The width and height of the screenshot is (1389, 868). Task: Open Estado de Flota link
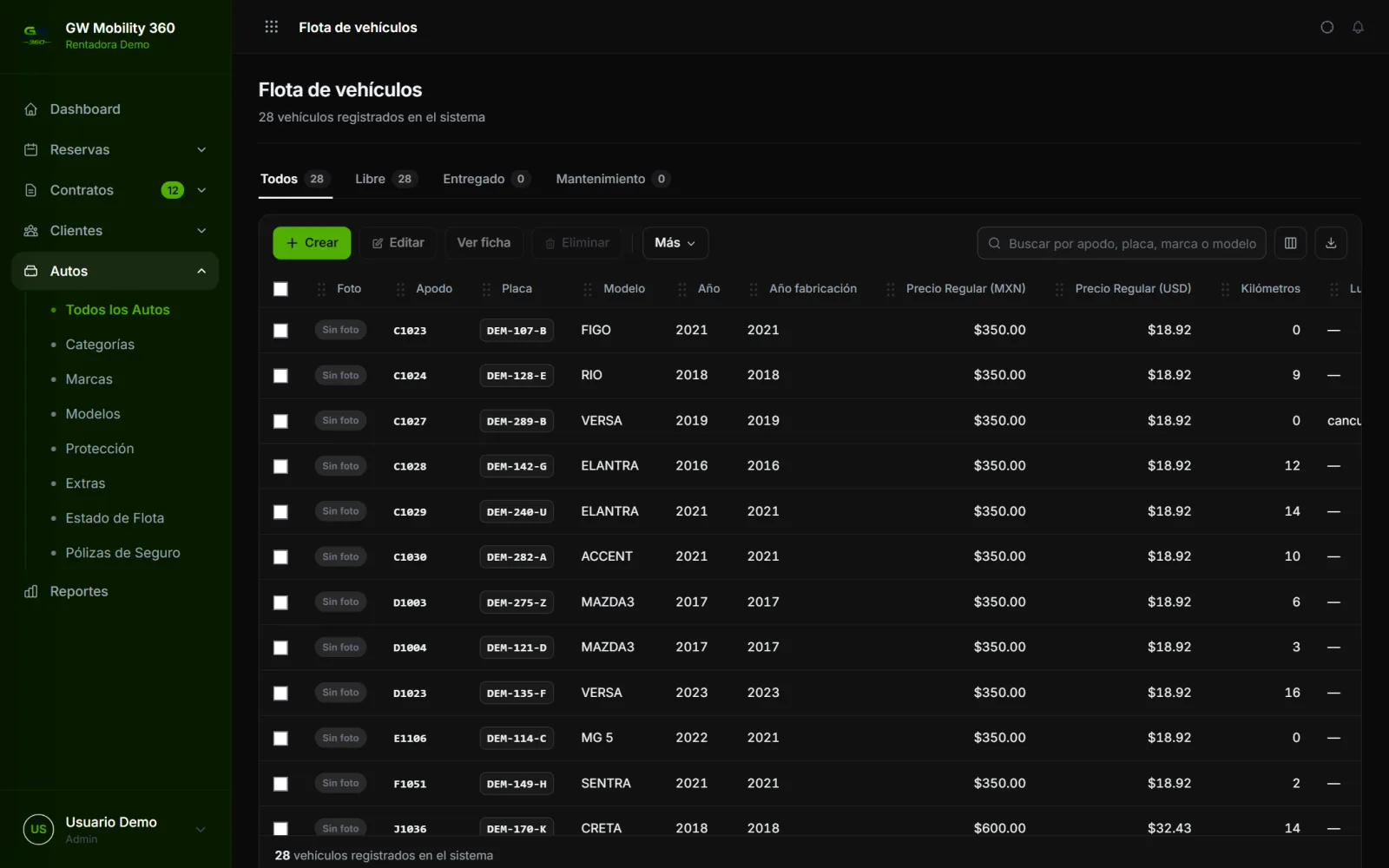(115, 518)
